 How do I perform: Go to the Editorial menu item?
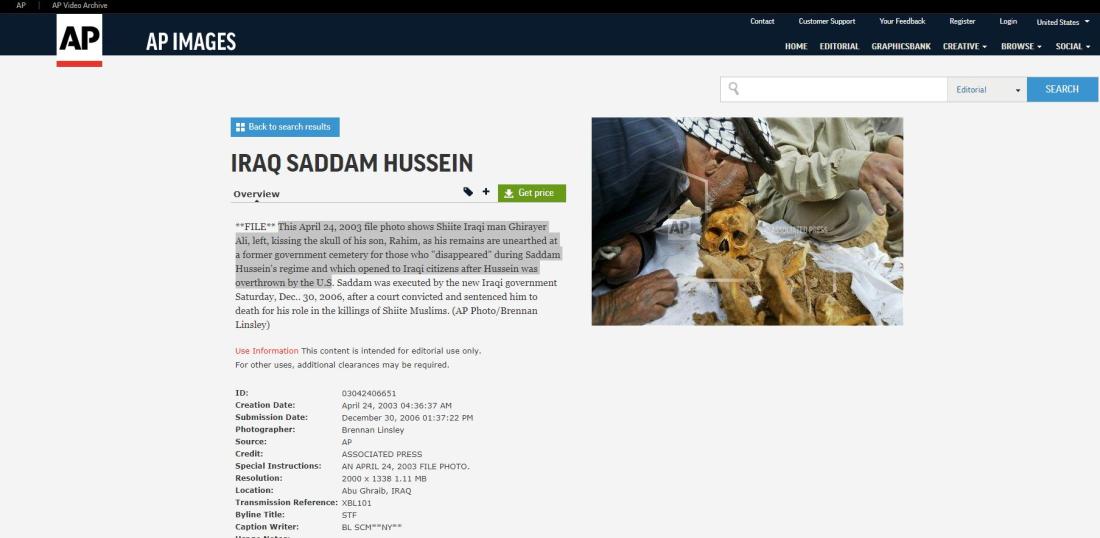coord(839,46)
